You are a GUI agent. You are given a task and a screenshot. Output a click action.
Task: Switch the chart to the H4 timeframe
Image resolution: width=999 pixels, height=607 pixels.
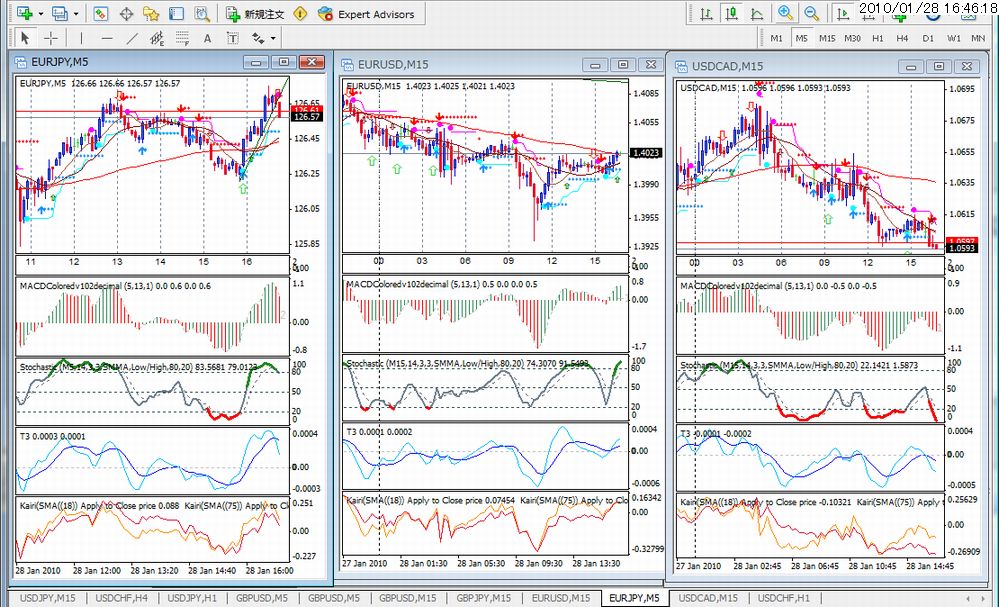pyautogui.click(x=902, y=38)
